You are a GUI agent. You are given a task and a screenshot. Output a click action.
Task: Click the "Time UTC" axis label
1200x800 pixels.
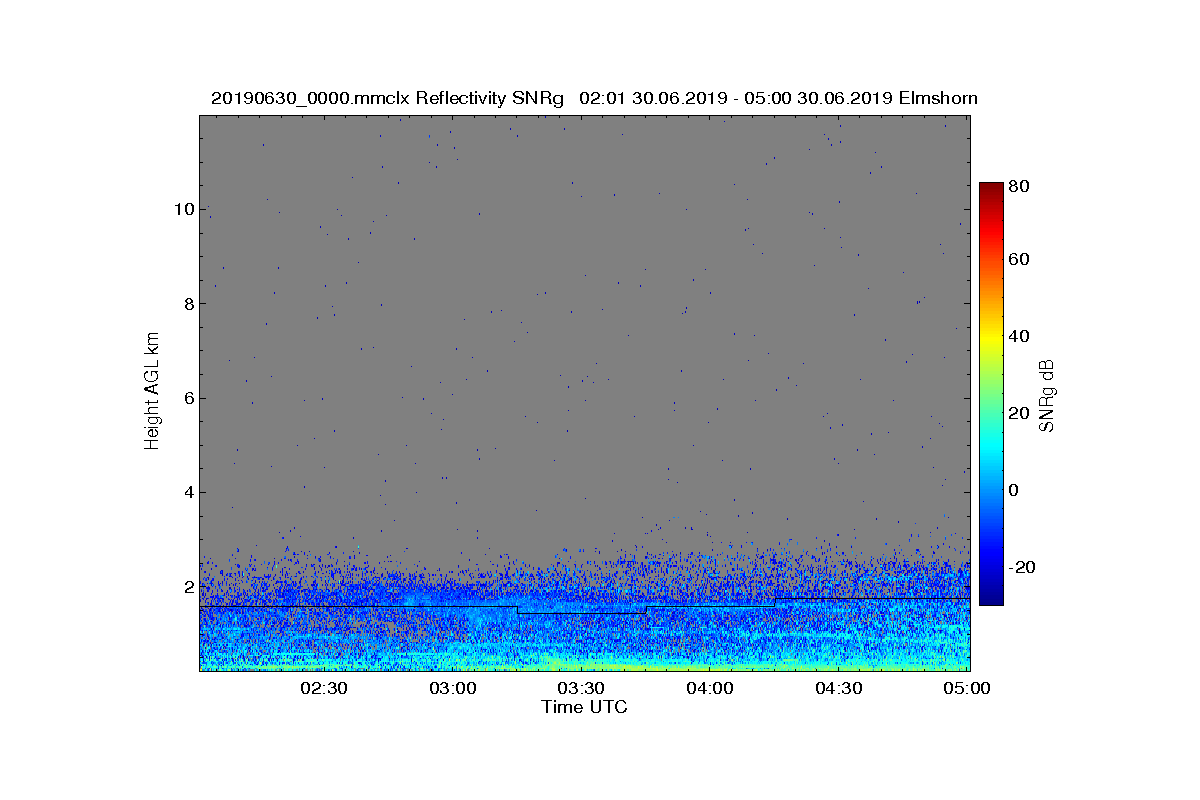(585, 707)
